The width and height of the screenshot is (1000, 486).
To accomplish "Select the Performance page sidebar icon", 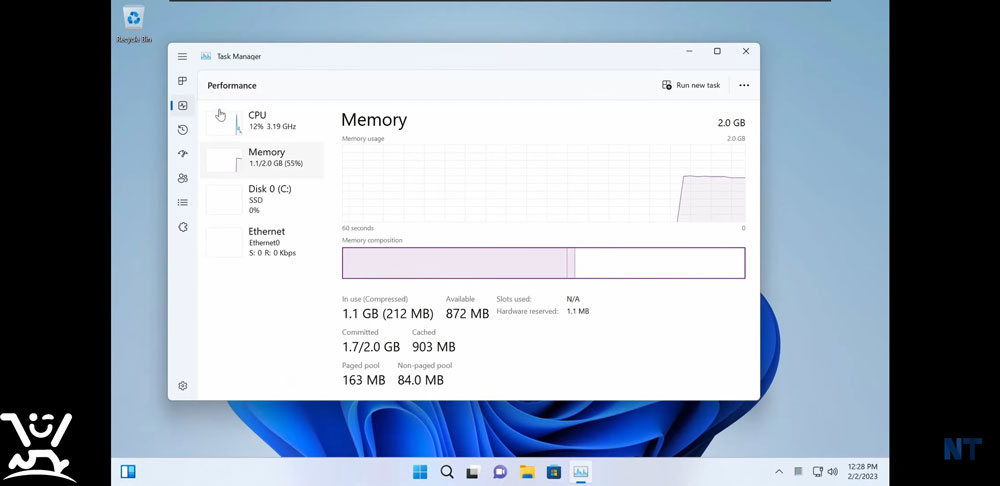I will pyautogui.click(x=183, y=105).
